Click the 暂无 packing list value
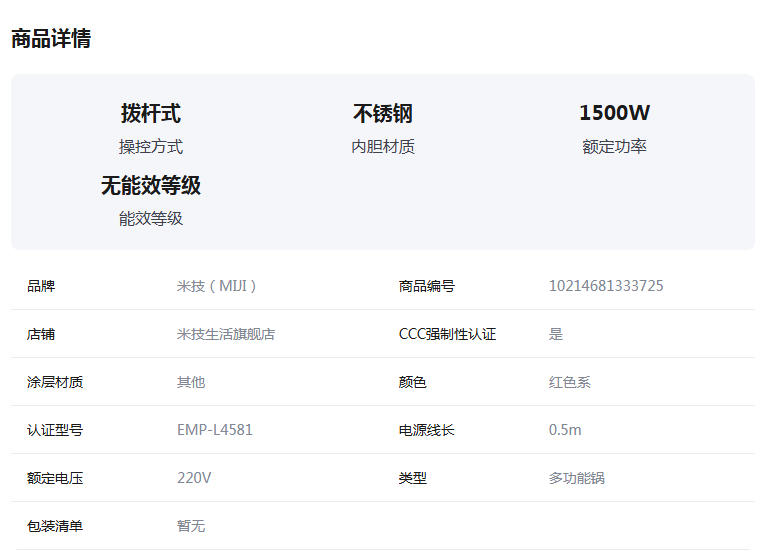The height and width of the screenshot is (551, 758). [191, 525]
